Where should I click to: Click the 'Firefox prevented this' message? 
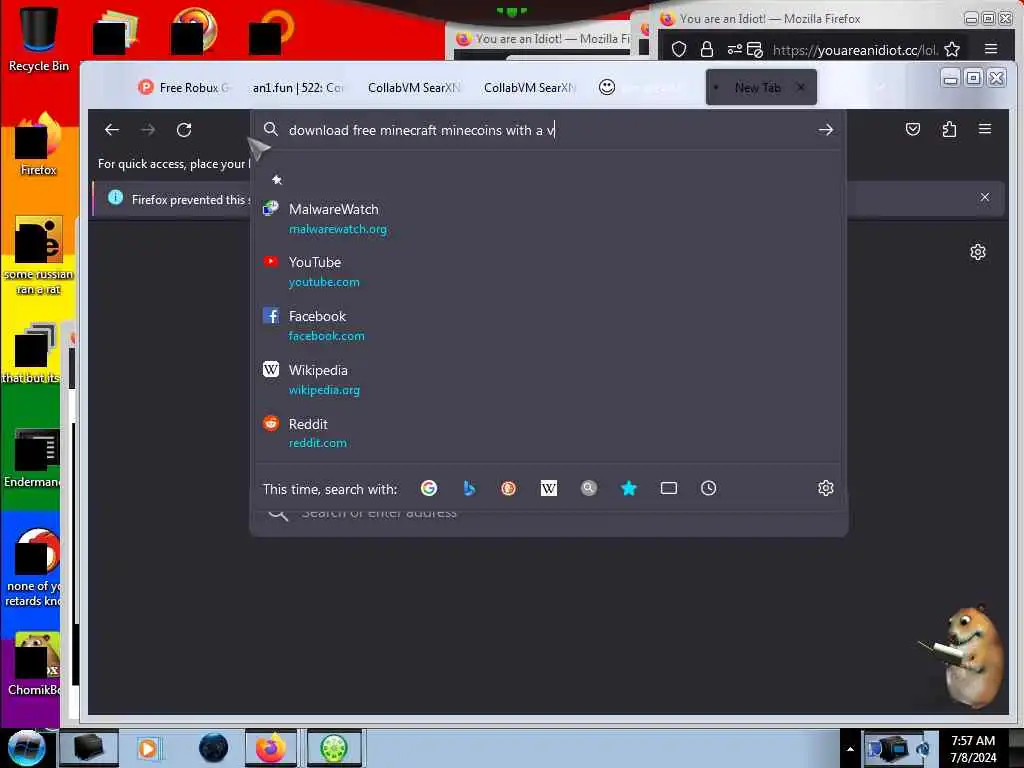click(188, 200)
